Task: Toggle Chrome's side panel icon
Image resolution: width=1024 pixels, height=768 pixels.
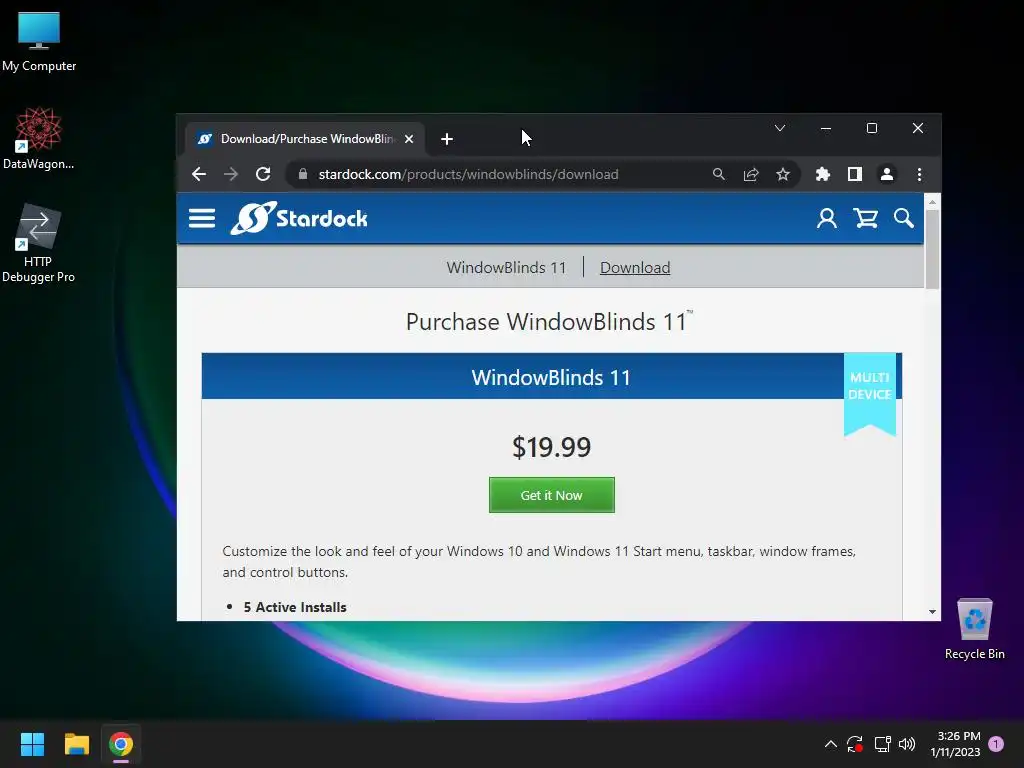Action: tap(855, 174)
